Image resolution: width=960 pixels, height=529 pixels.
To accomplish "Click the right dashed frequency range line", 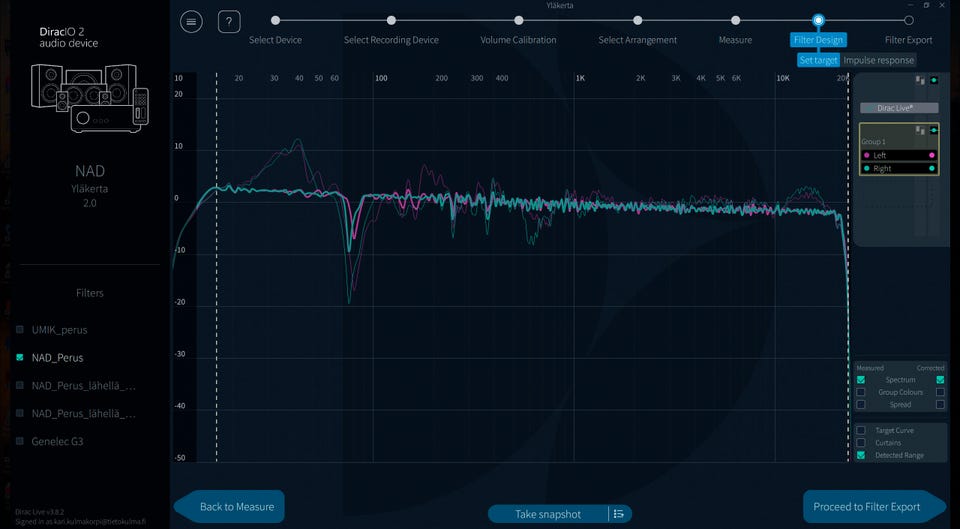I will [848, 268].
